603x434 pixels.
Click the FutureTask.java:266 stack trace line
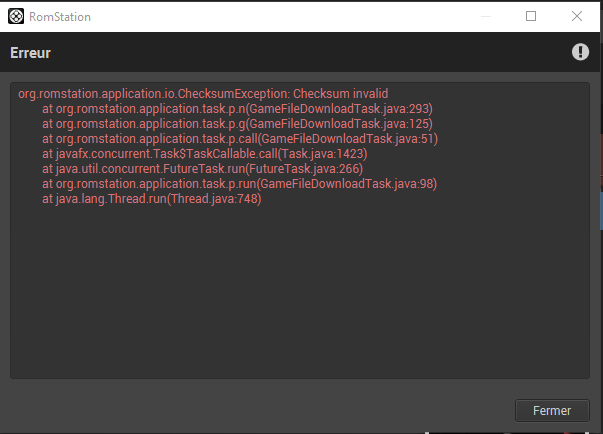pos(202,169)
